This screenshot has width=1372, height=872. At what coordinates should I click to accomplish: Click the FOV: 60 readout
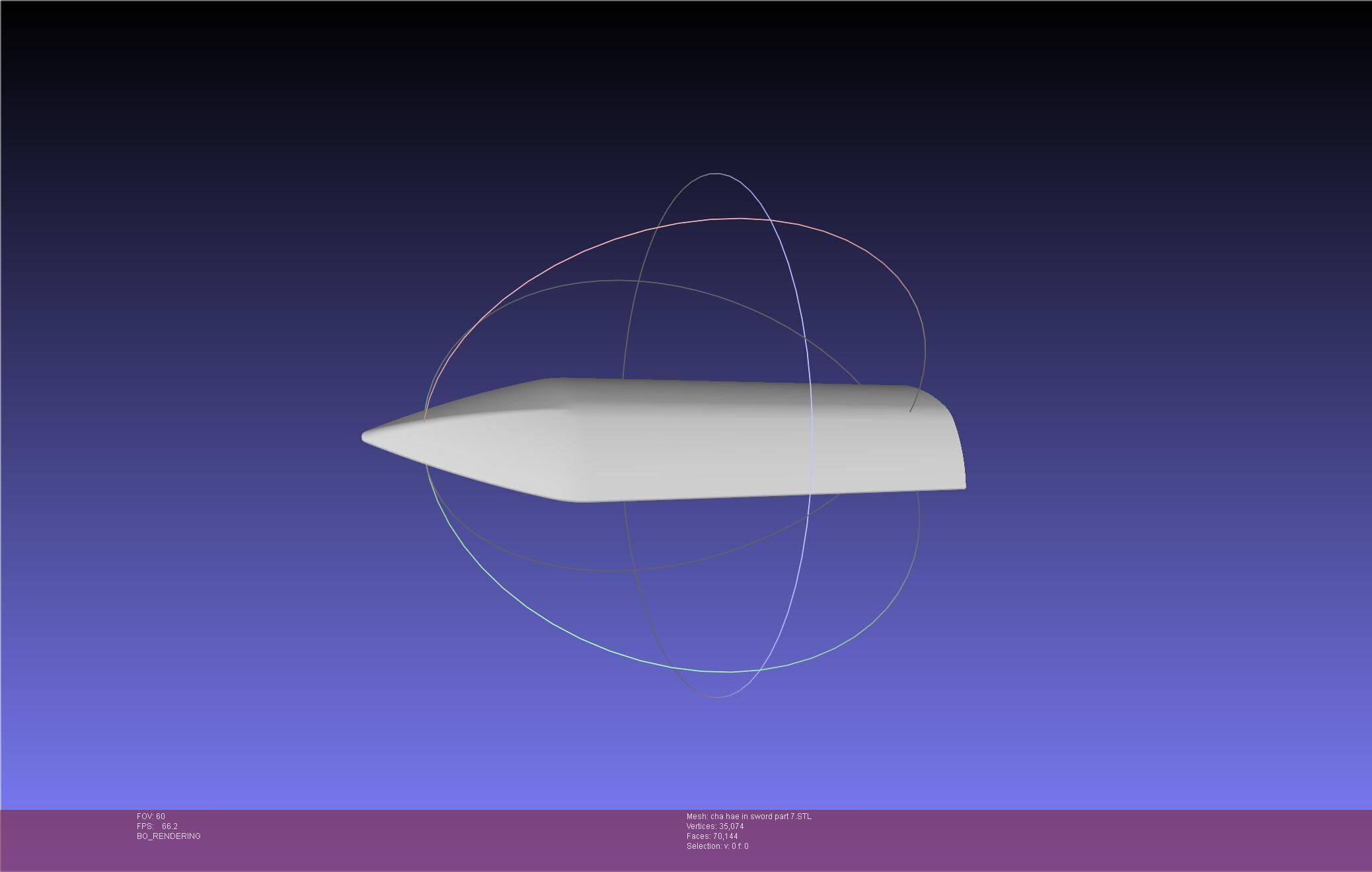[151, 817]
